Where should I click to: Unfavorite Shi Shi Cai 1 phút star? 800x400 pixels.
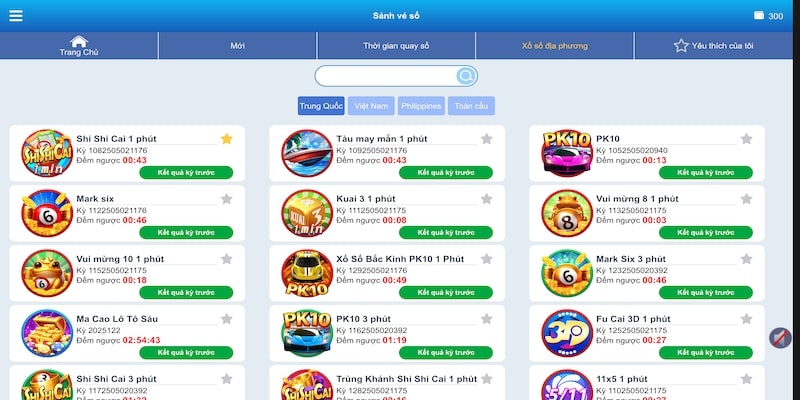click(227, 139)
